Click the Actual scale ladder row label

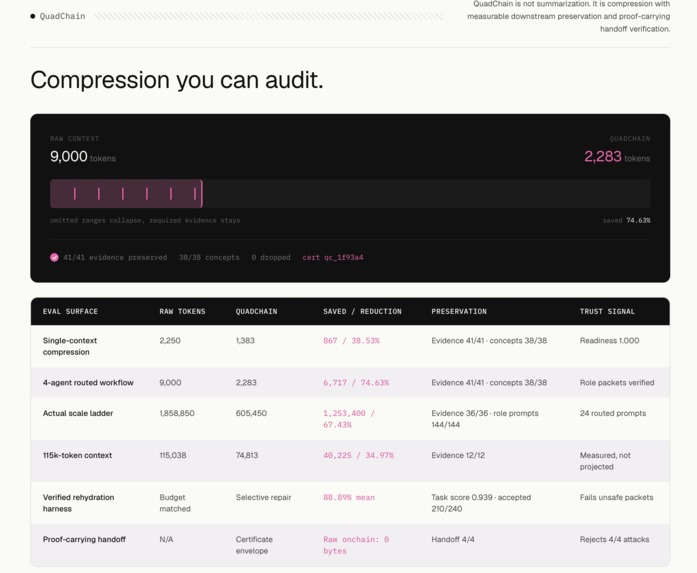78,413
